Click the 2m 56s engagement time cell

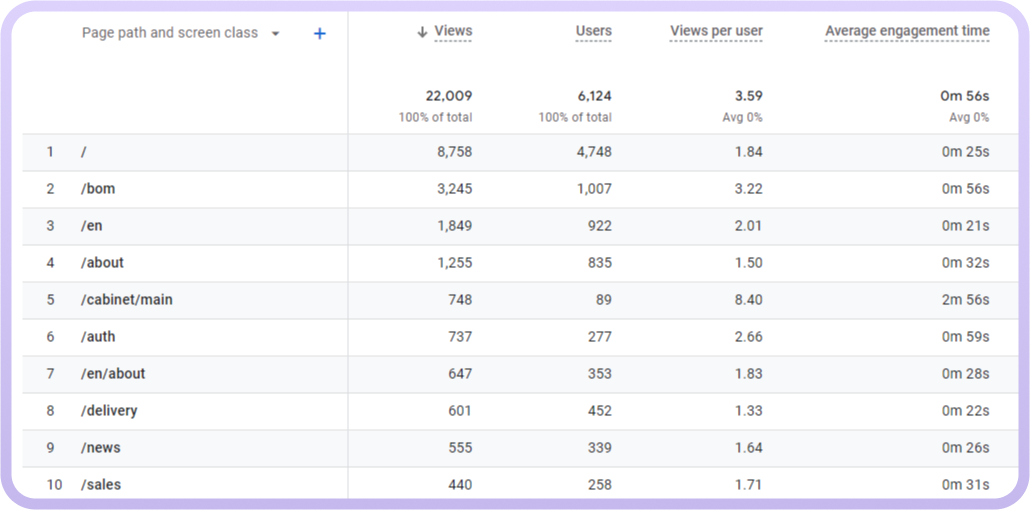[x=965, y=300]
